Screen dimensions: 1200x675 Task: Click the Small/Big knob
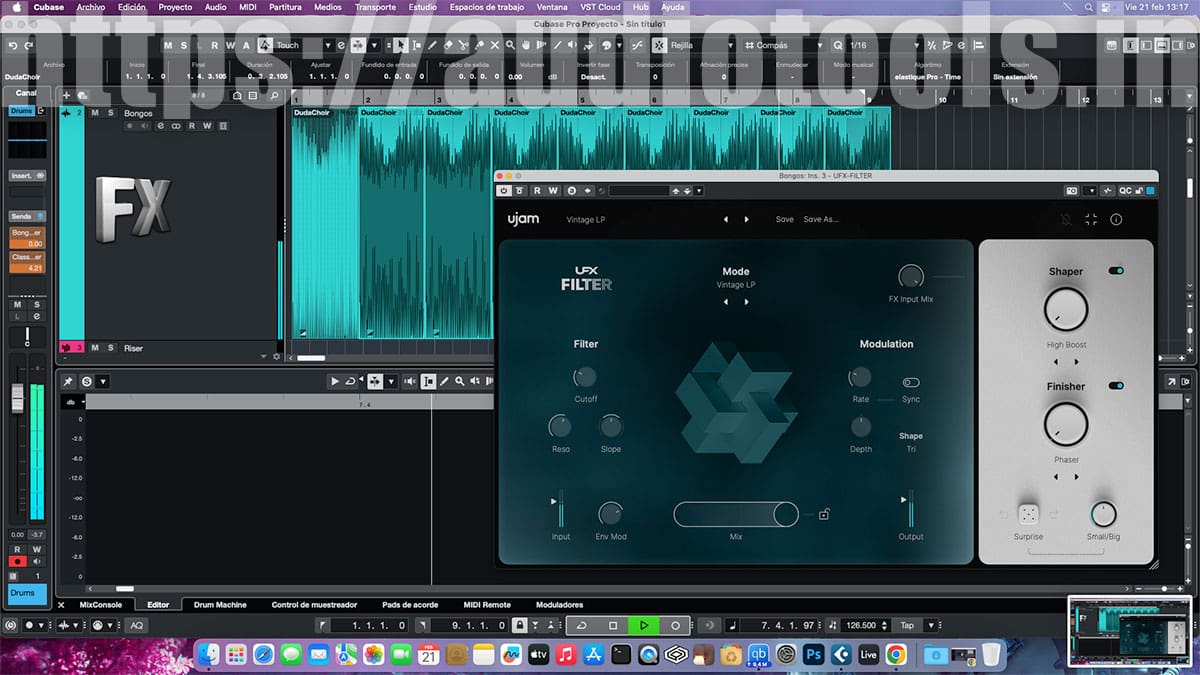coord(1103,514)
